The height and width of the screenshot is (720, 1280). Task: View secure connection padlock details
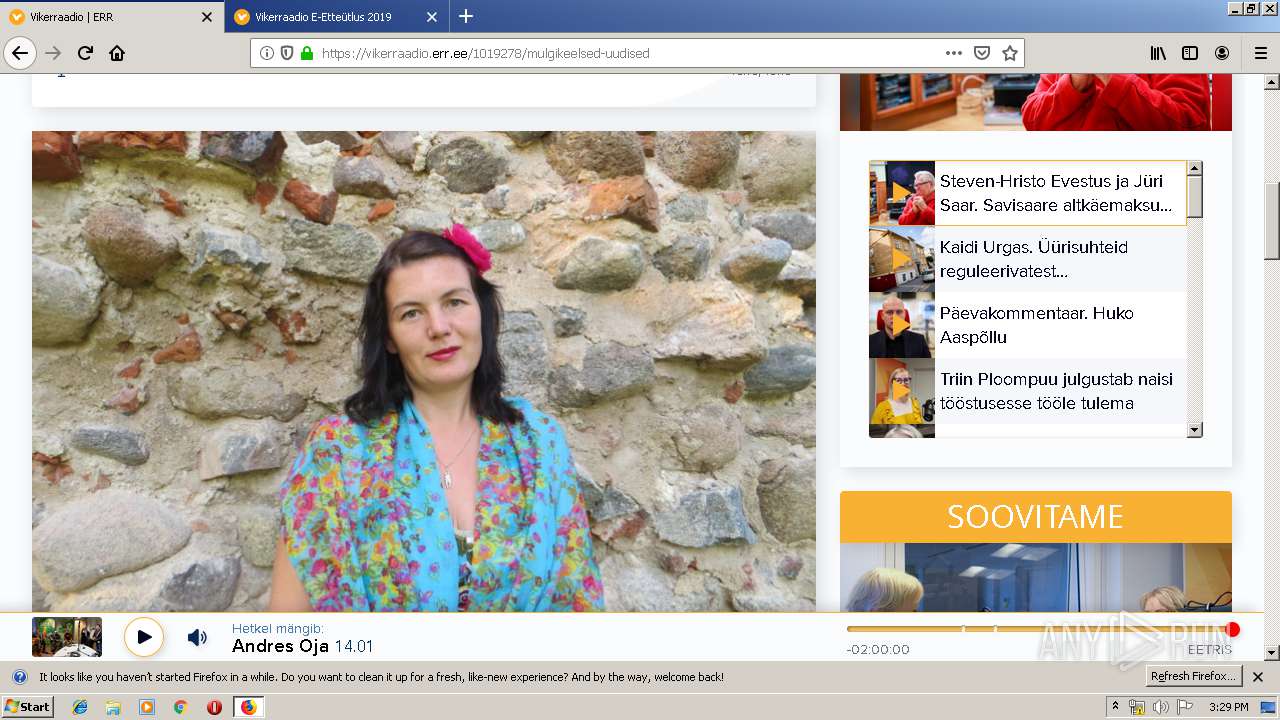[307, 53]
